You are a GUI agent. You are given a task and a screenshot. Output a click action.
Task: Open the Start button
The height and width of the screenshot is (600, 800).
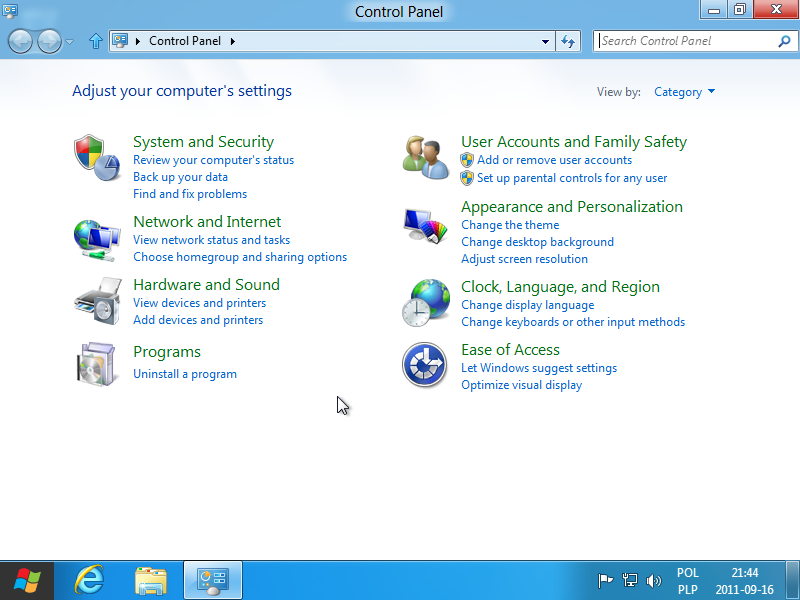(x=27, y=581)
